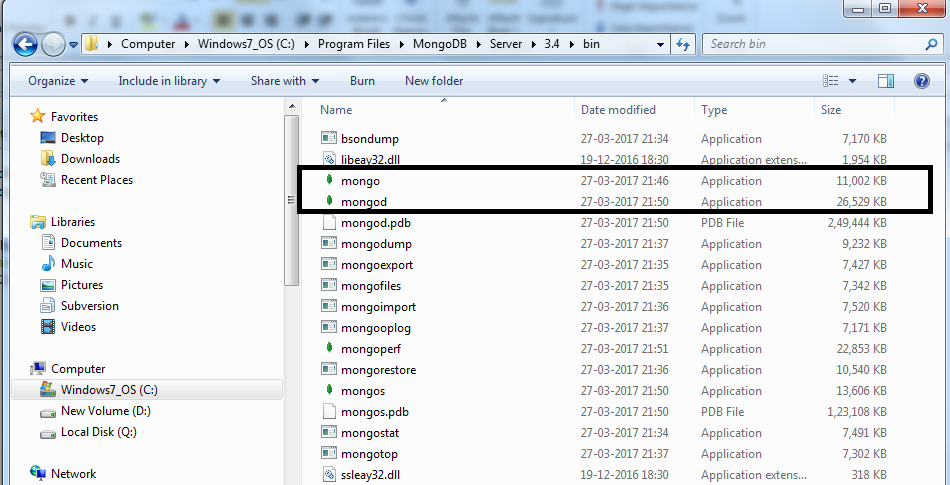Click Computer in the address breadcrumb
The image size is (950, 485).
coord(148,44)
